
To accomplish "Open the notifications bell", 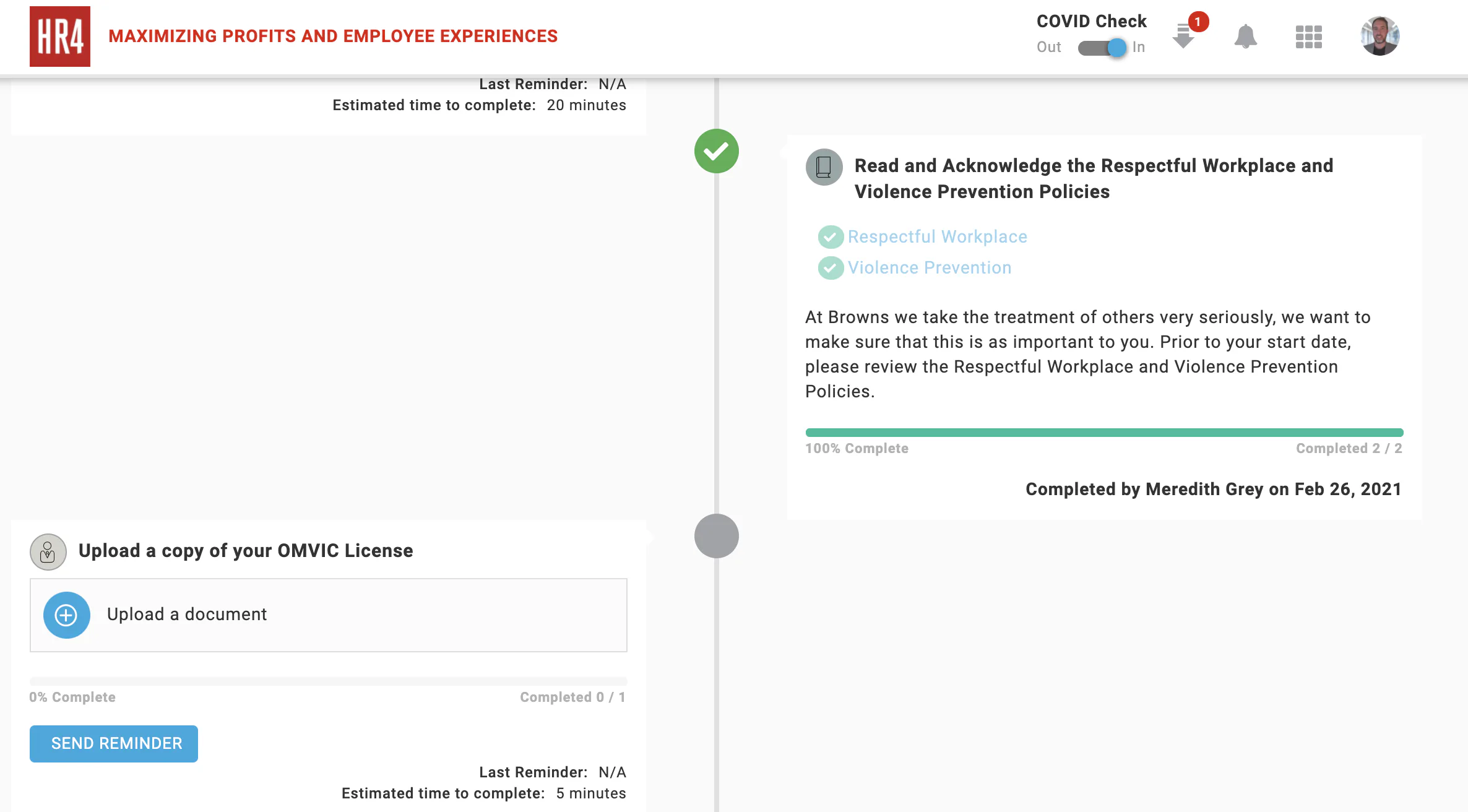I will pos(1246,37).
